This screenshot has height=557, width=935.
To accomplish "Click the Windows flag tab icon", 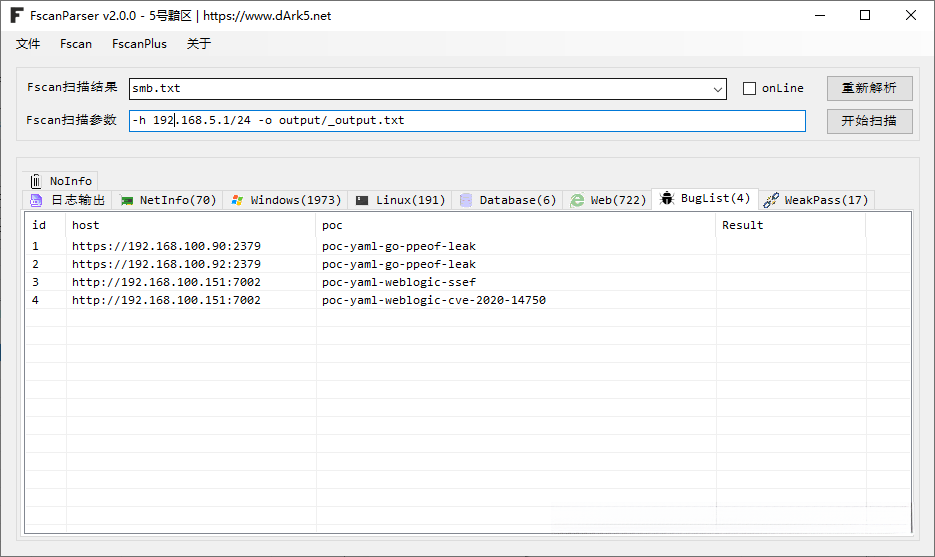I will [237, 200].
